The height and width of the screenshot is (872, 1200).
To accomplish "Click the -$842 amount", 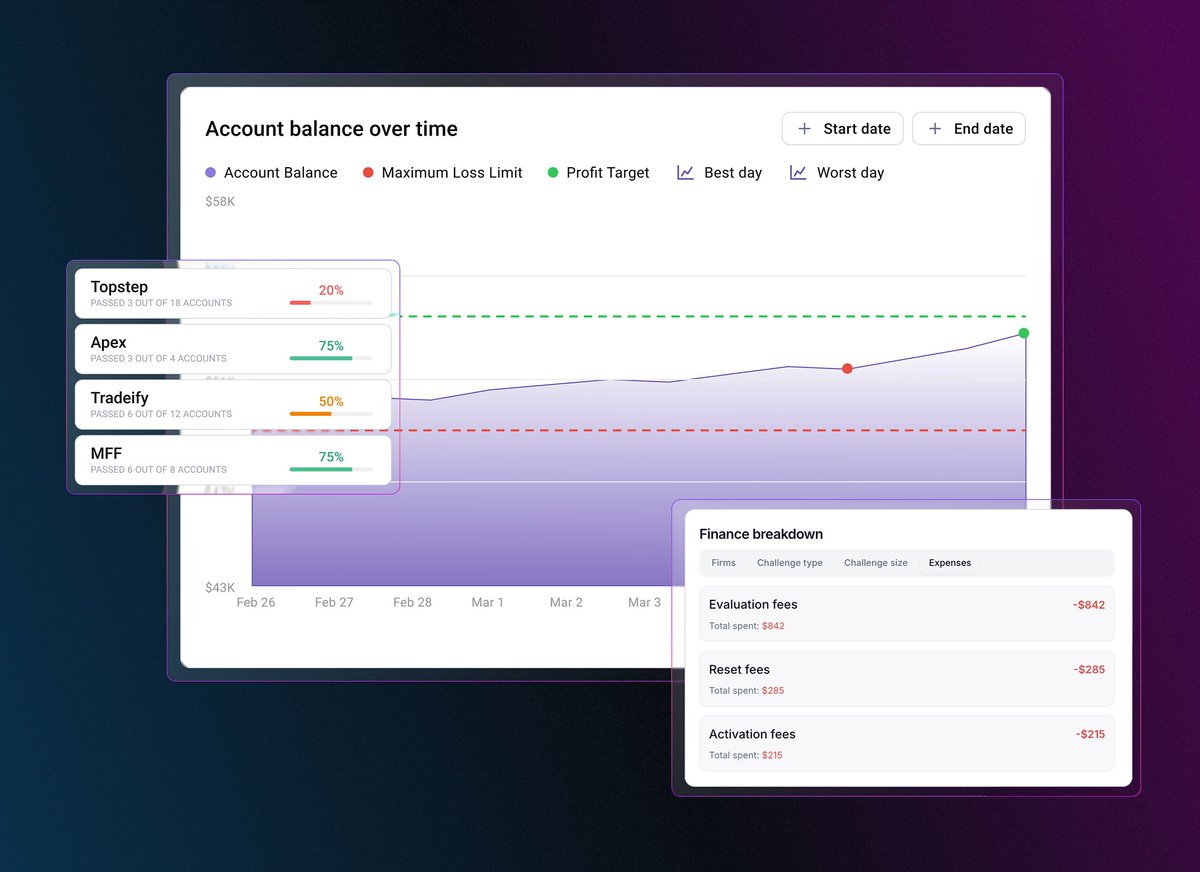I will click(x=1088, y=605).
